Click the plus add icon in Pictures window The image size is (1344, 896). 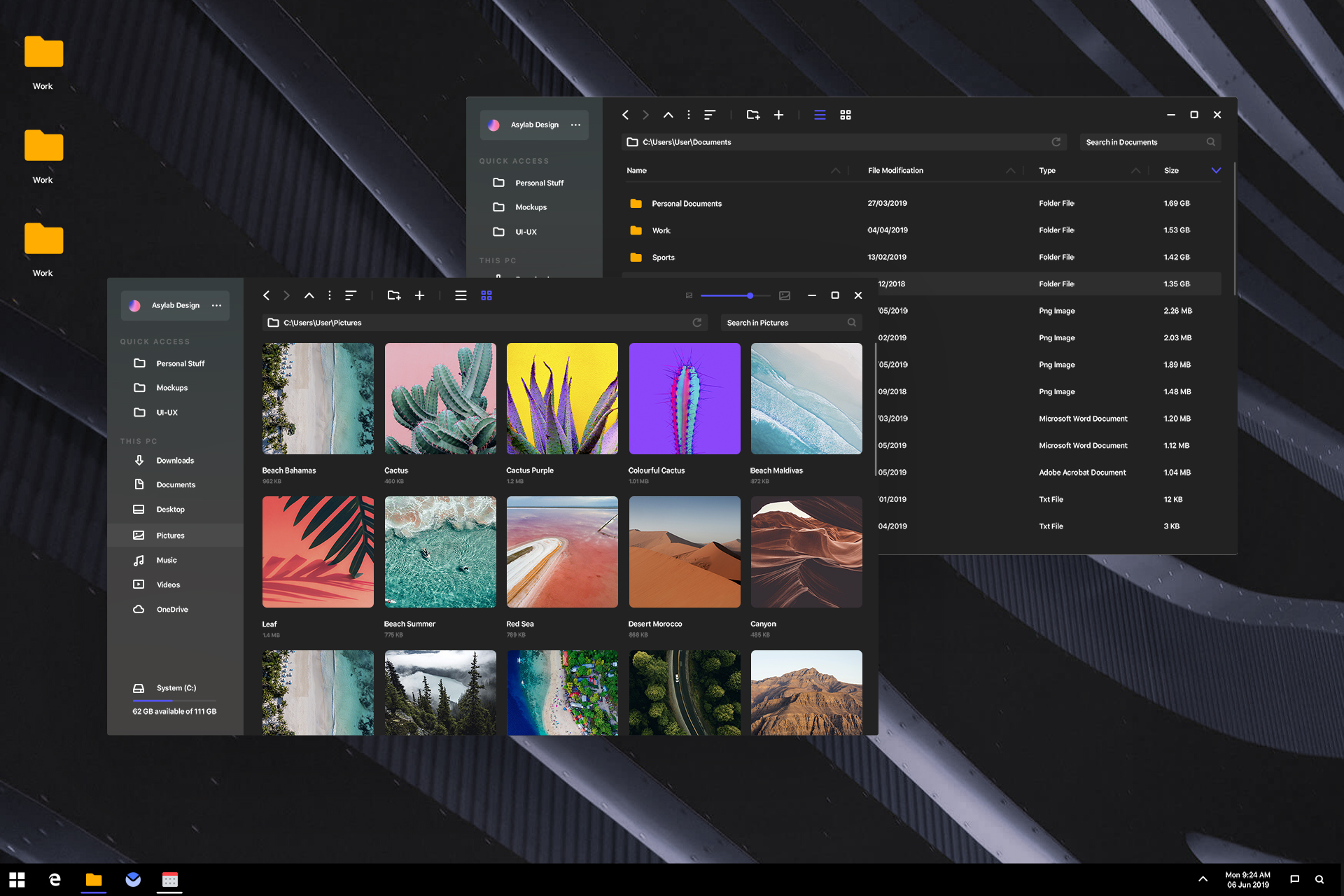tap(419, 295)
